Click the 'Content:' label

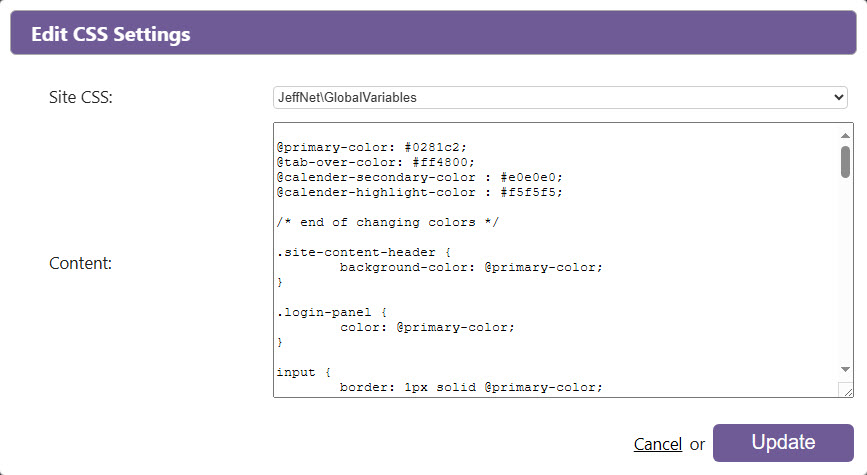(80, 263)
